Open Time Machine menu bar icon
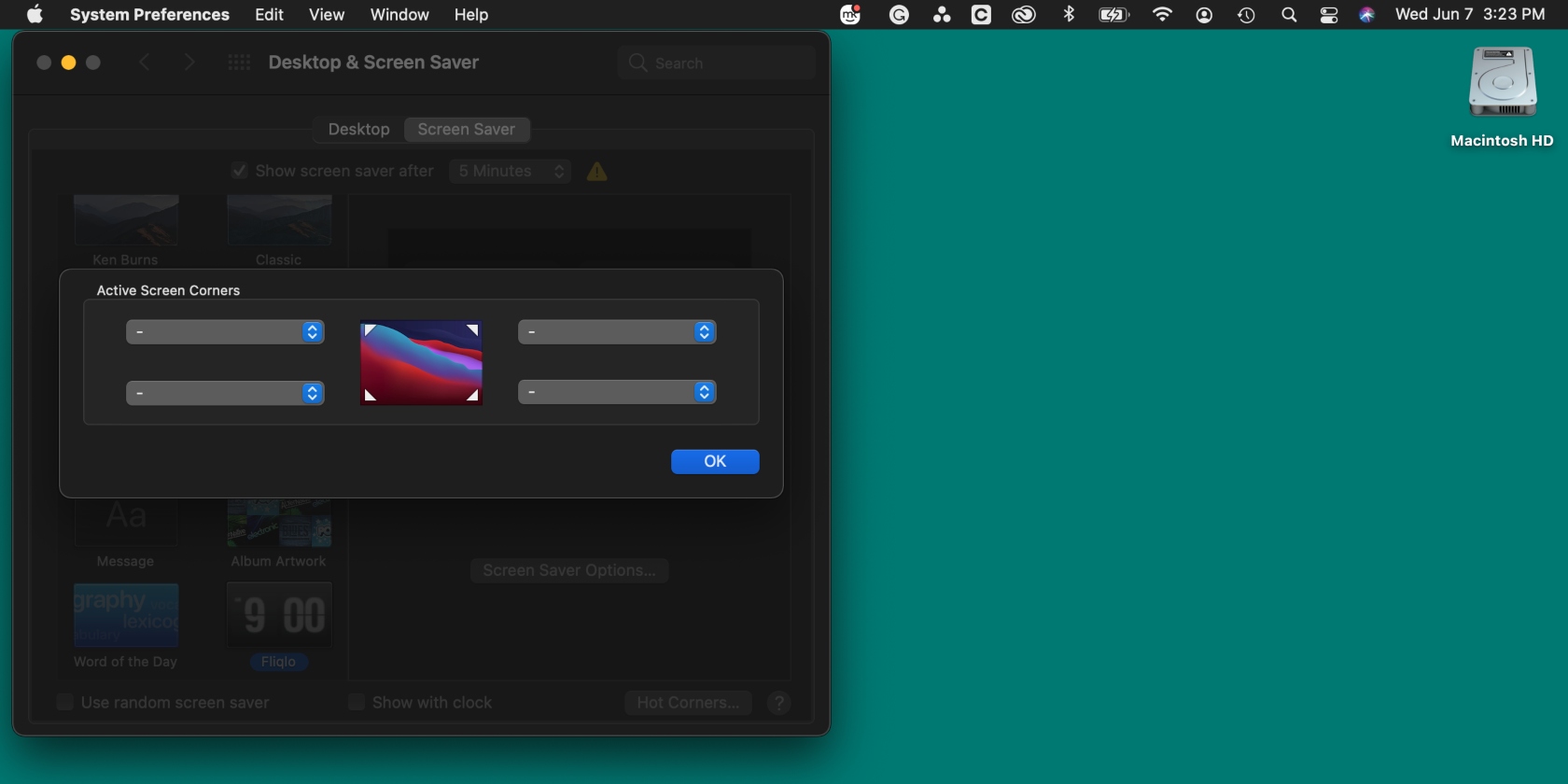Viewport: 1568px width, 784px height. pyautogui.click(x=1246, y=15)
